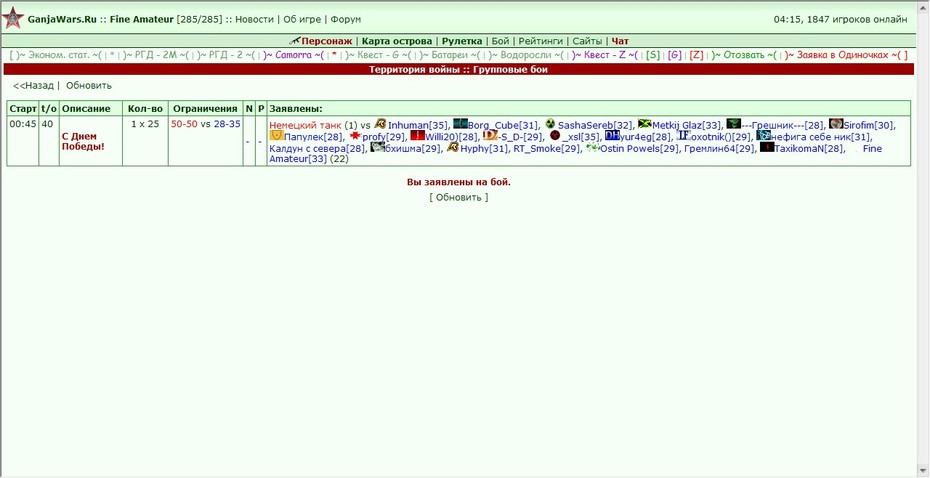Click Эконом. стат. quick link
This screenshot has width=930, height=478.
(x=59, y=55)
